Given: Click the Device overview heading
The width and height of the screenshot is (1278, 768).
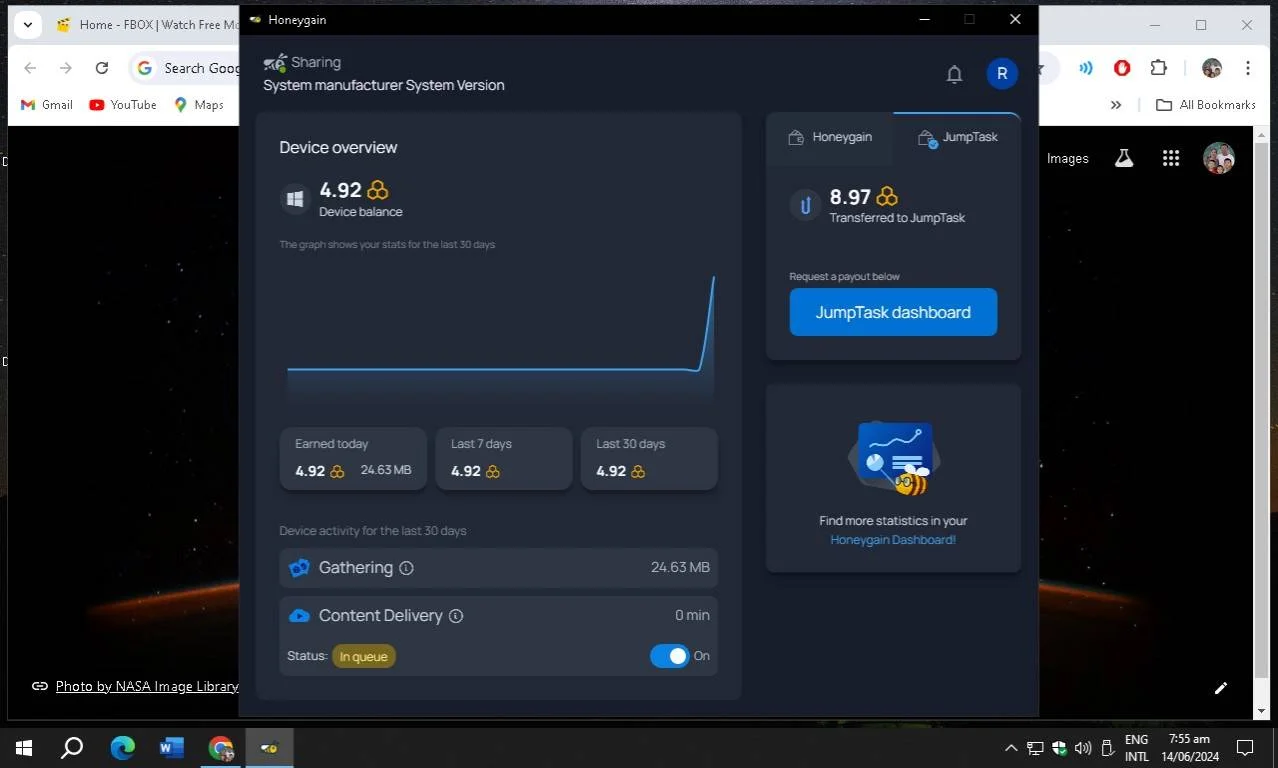Looking at the screenshot, I should 338,147.
